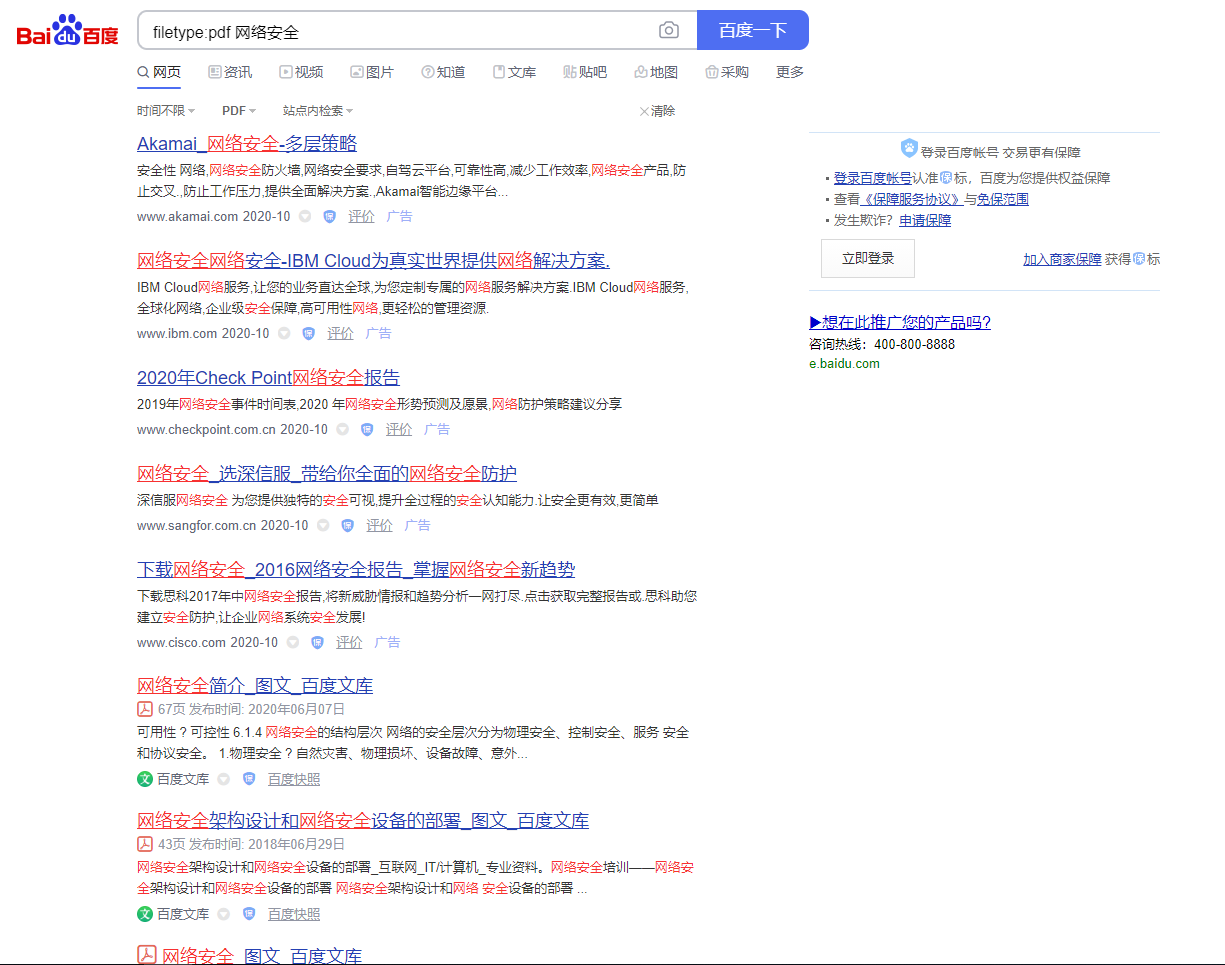Click 广告 label in Akamai result
The width and height of the screenshot is (1225, 965).
click(x=399, y=216)
